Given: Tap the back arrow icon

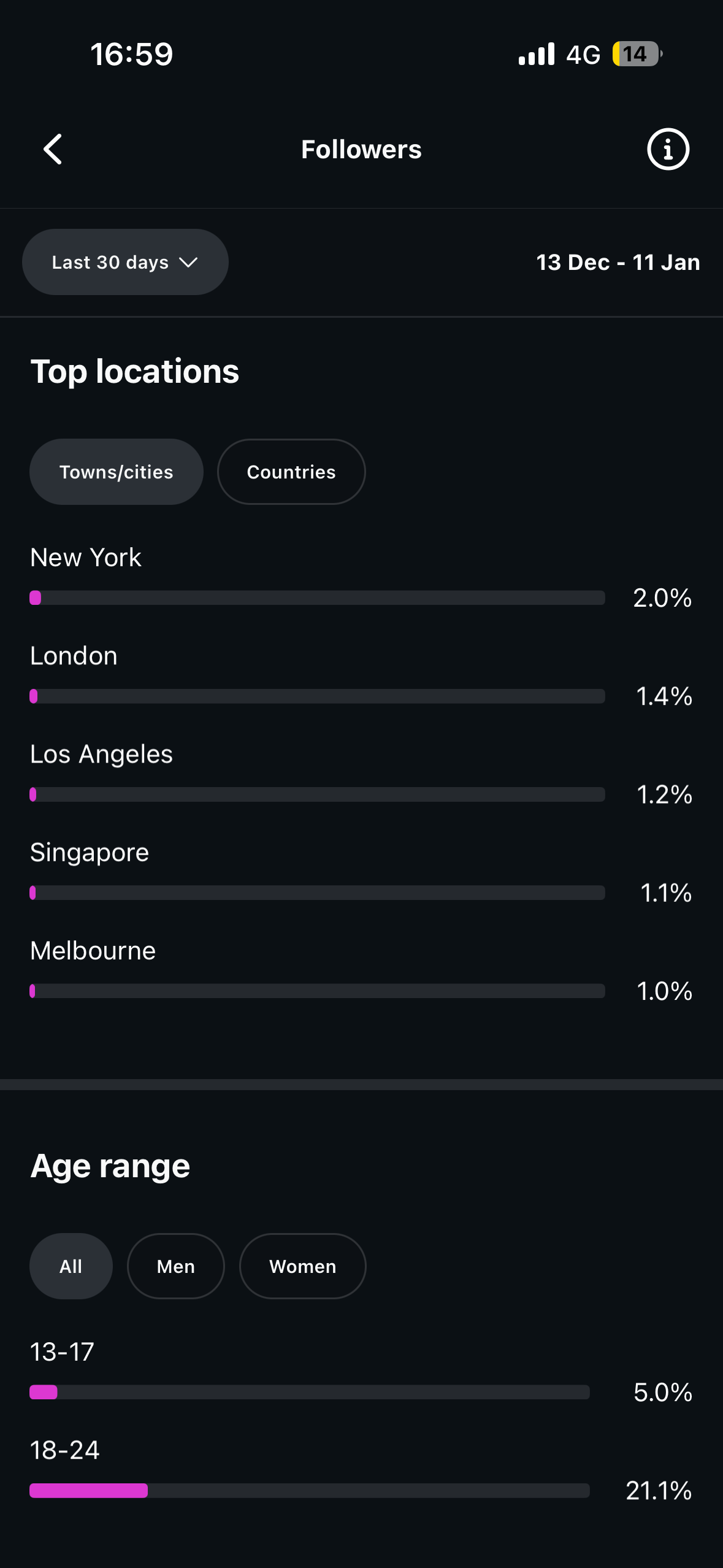Looking at the screenshot, I should pos(53,149).
